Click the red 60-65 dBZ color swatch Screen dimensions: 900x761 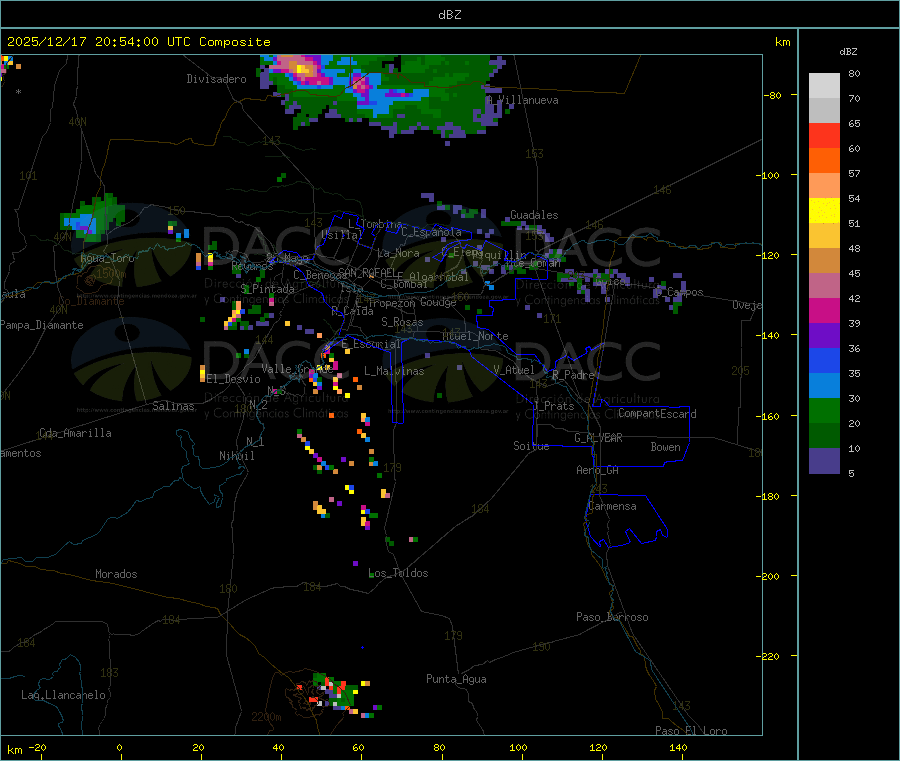[824, 135]
